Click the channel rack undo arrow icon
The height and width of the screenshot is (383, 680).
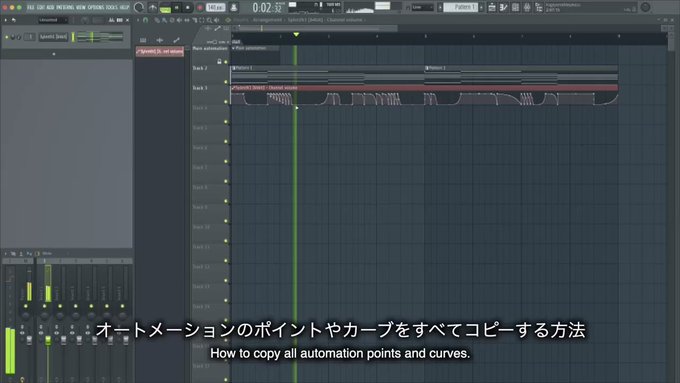14,20
